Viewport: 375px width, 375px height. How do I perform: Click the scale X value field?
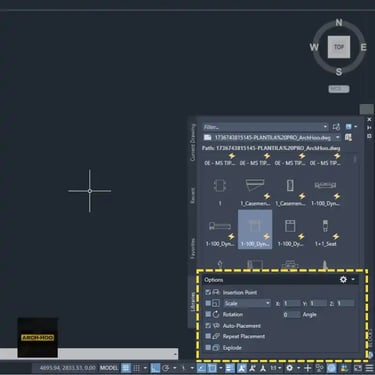[x=291, y=303]
